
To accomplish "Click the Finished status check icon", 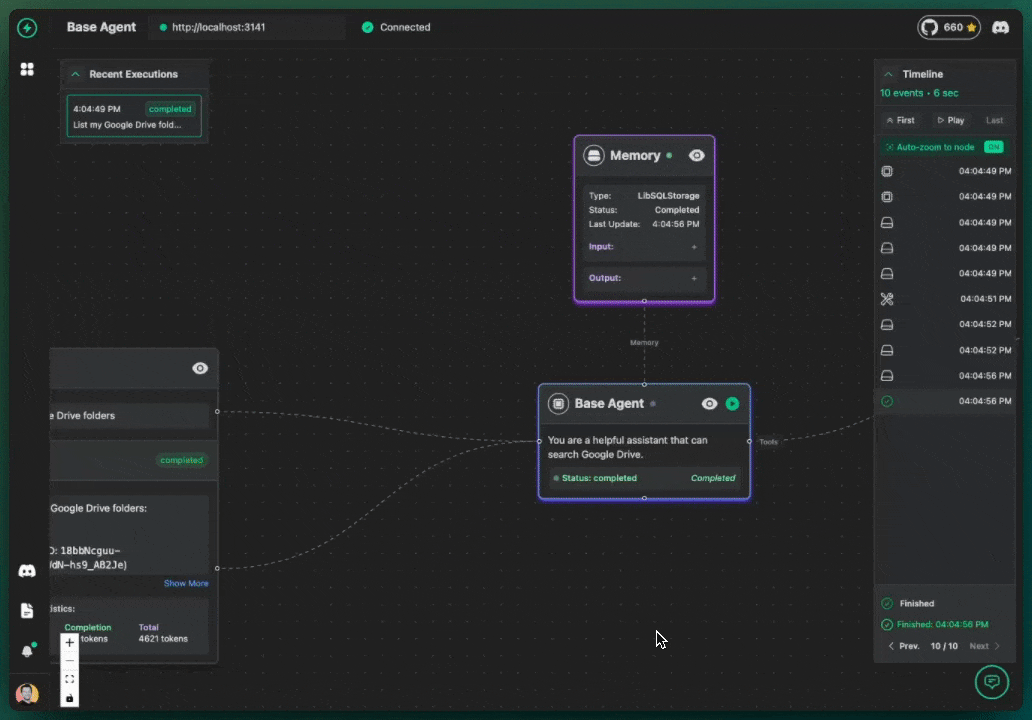I will 887,604.
